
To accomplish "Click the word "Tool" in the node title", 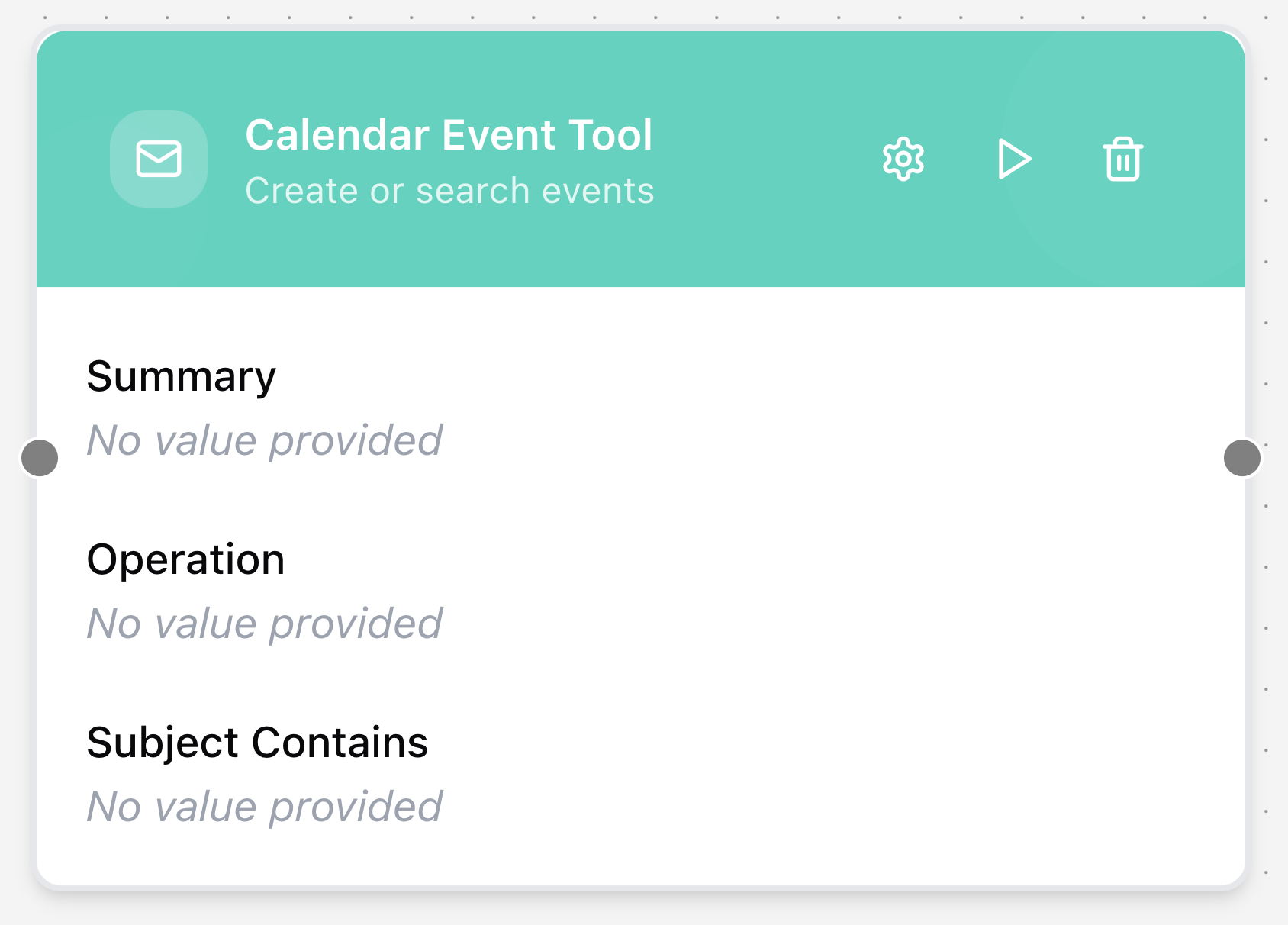I will click(x=610, y=135).
